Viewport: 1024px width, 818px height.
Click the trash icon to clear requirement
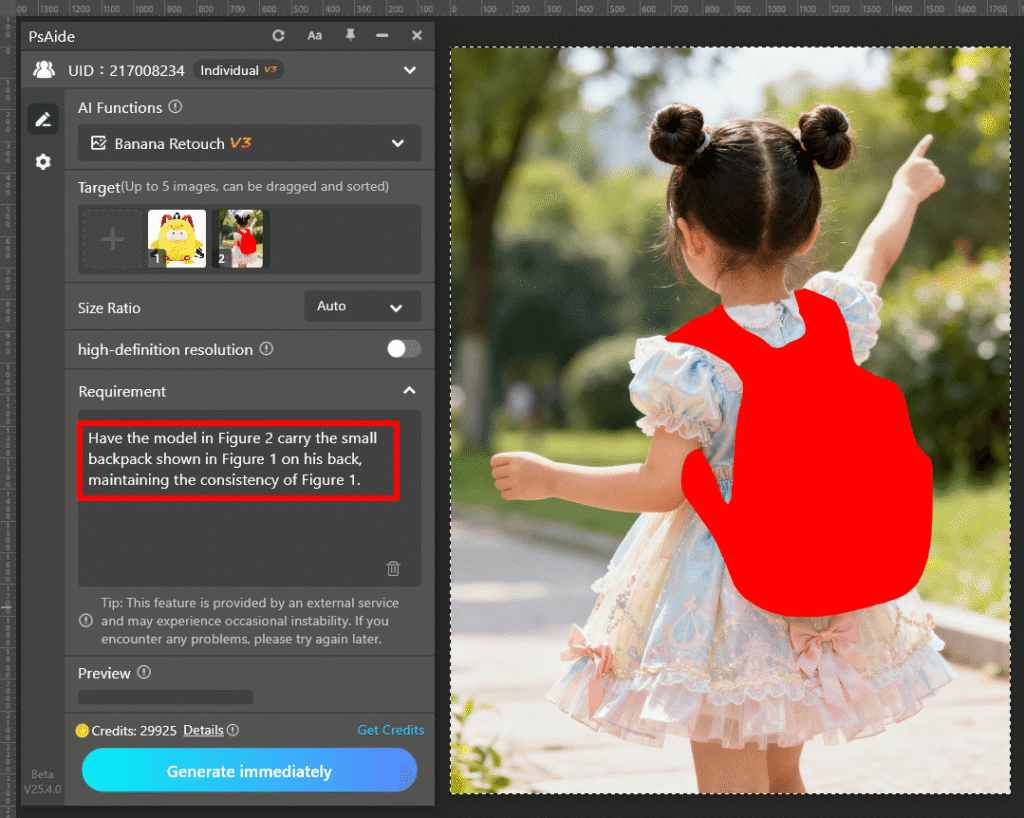[393, 568]
